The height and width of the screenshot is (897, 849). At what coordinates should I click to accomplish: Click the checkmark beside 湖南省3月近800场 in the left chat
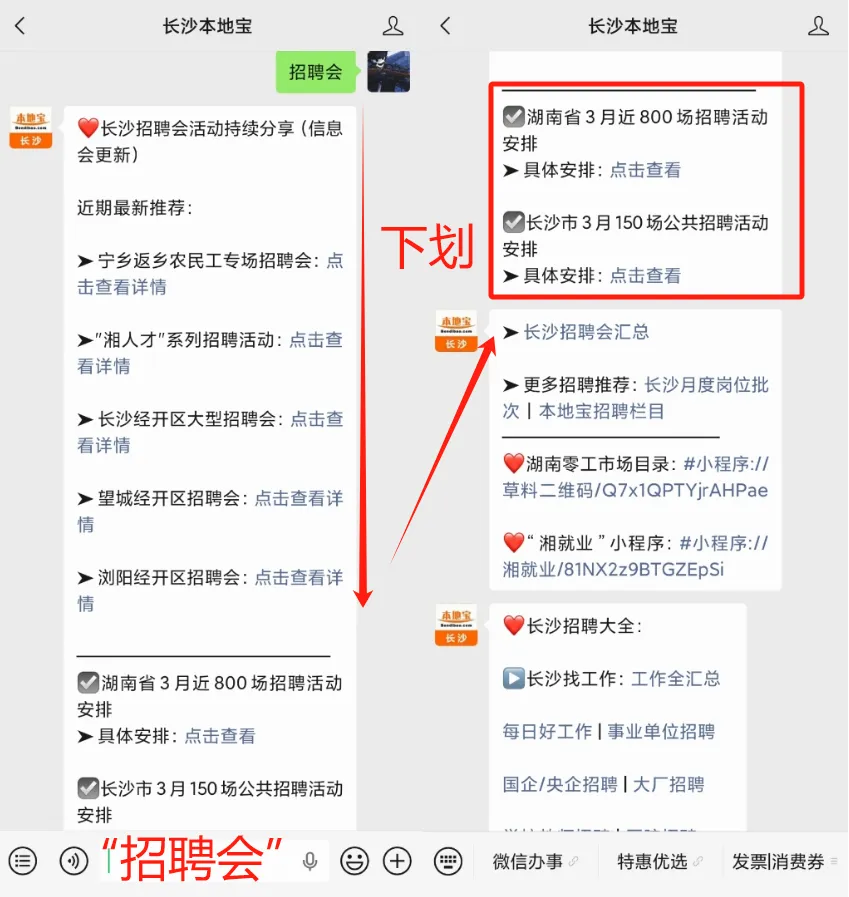coord(88,682)
